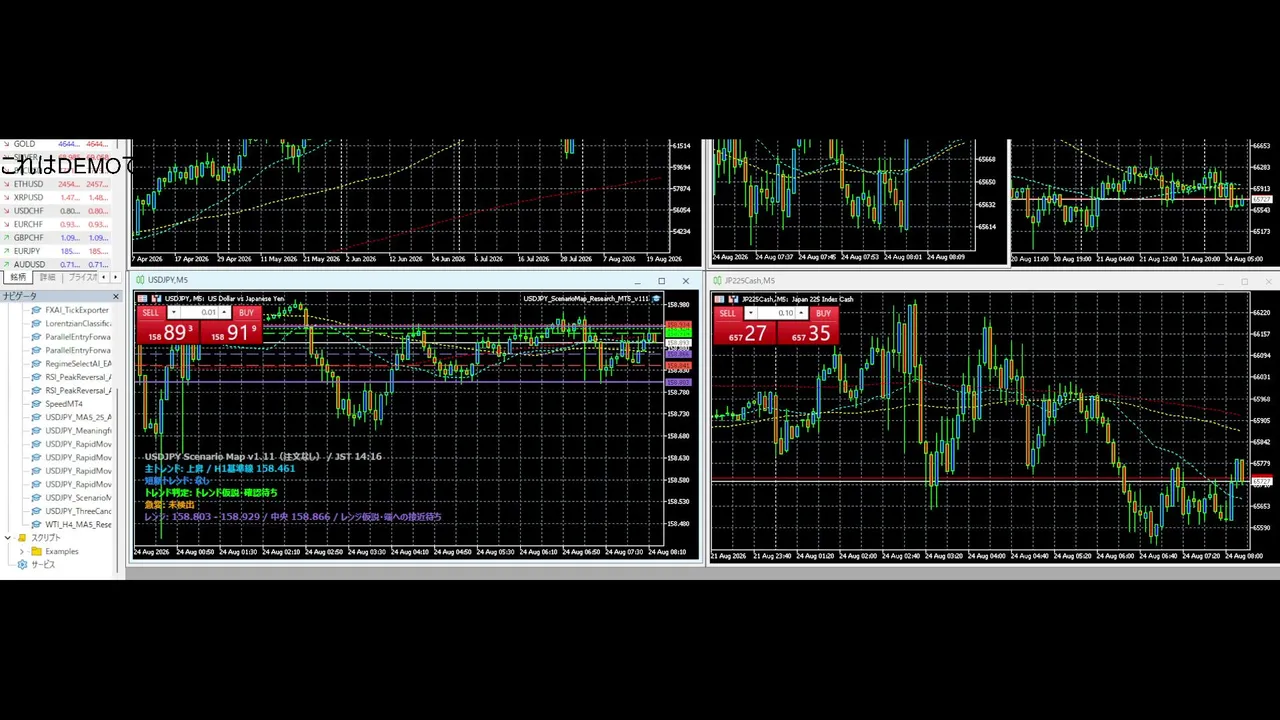Switch to the 詳細 tab
The width and height of the screenshot is (1280, 720).
click(x=47, y=277)
